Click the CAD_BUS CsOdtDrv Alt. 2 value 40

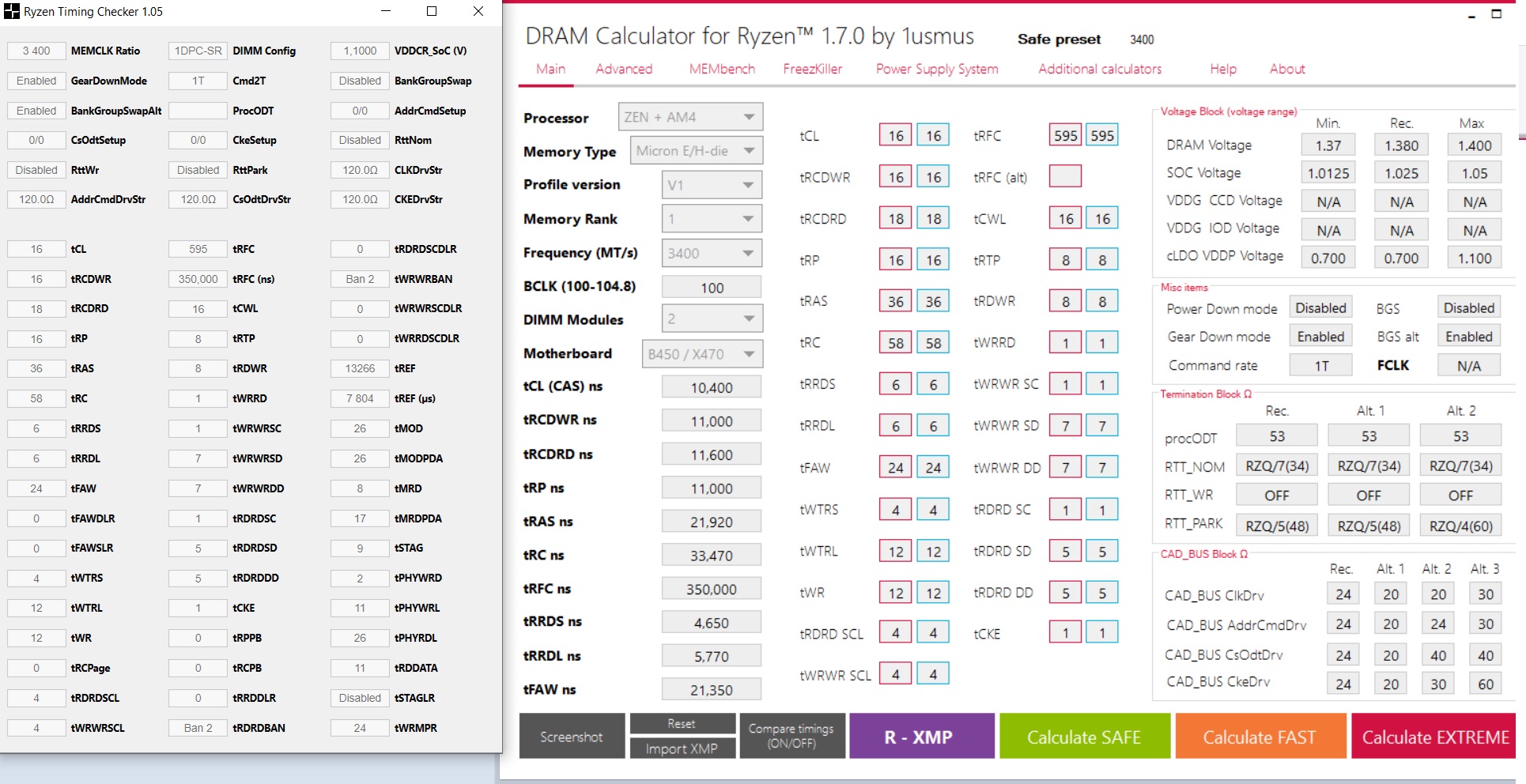[x=1438, y=655]
